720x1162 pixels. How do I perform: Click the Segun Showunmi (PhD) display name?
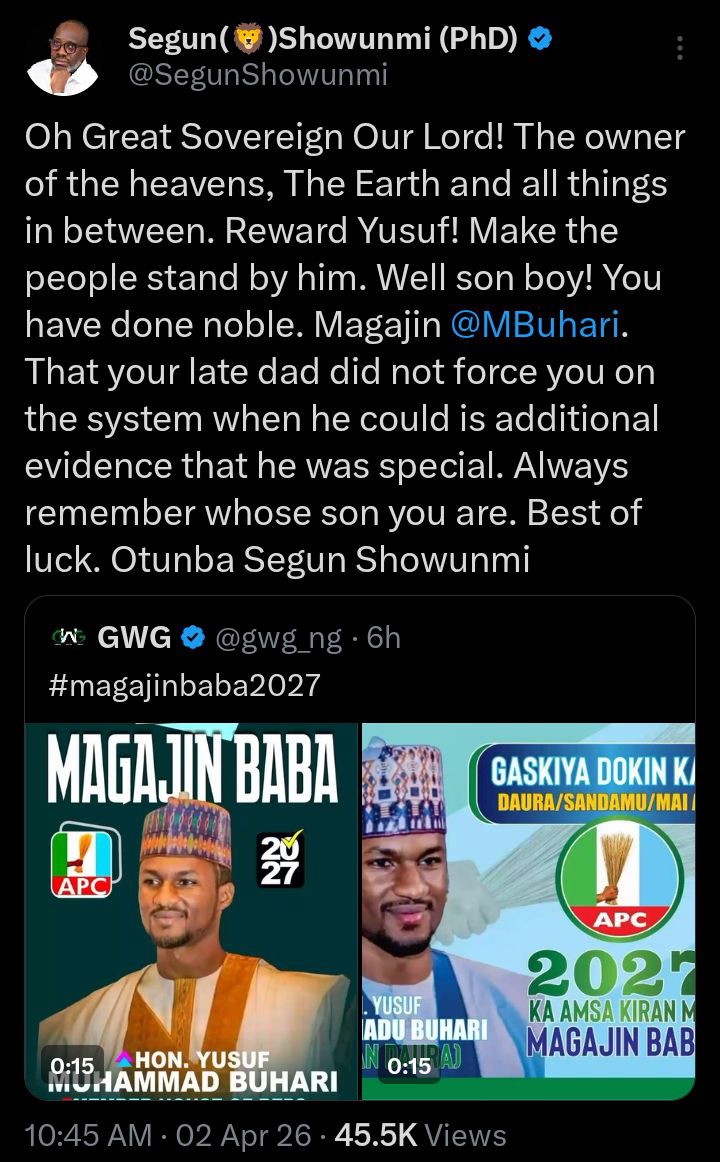pos(322,40)
